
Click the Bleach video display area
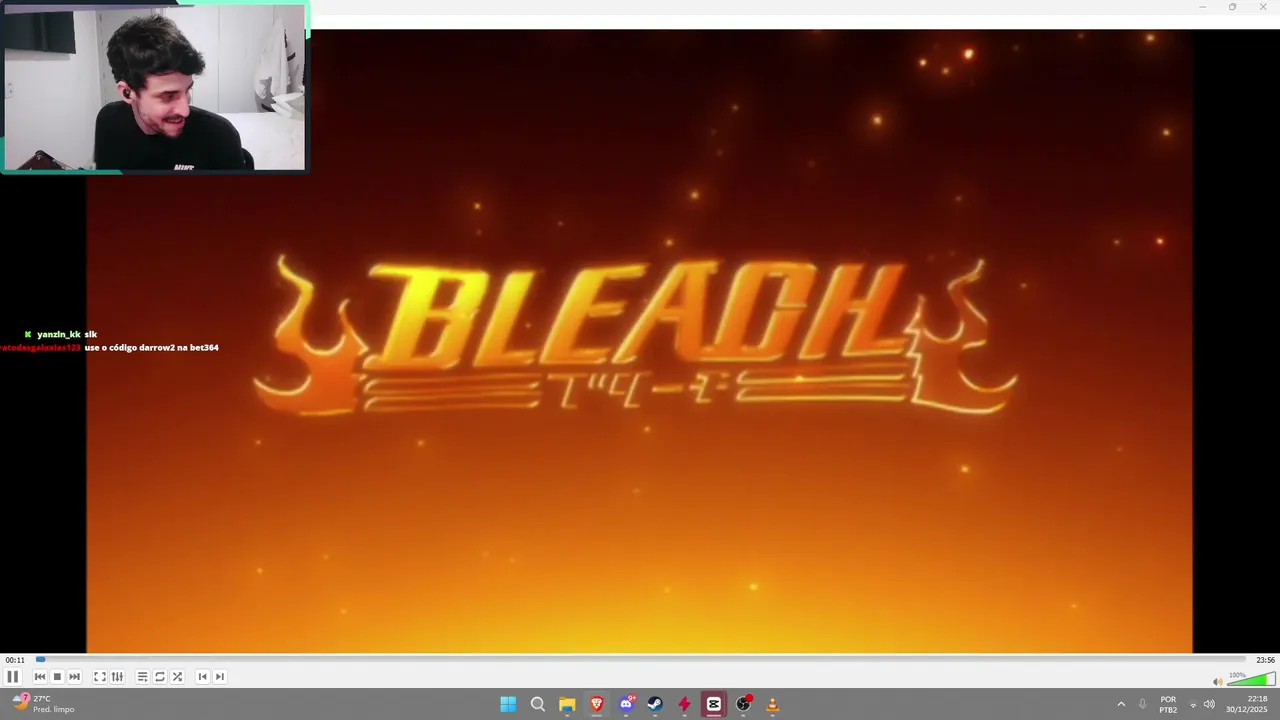click(640, 341)
